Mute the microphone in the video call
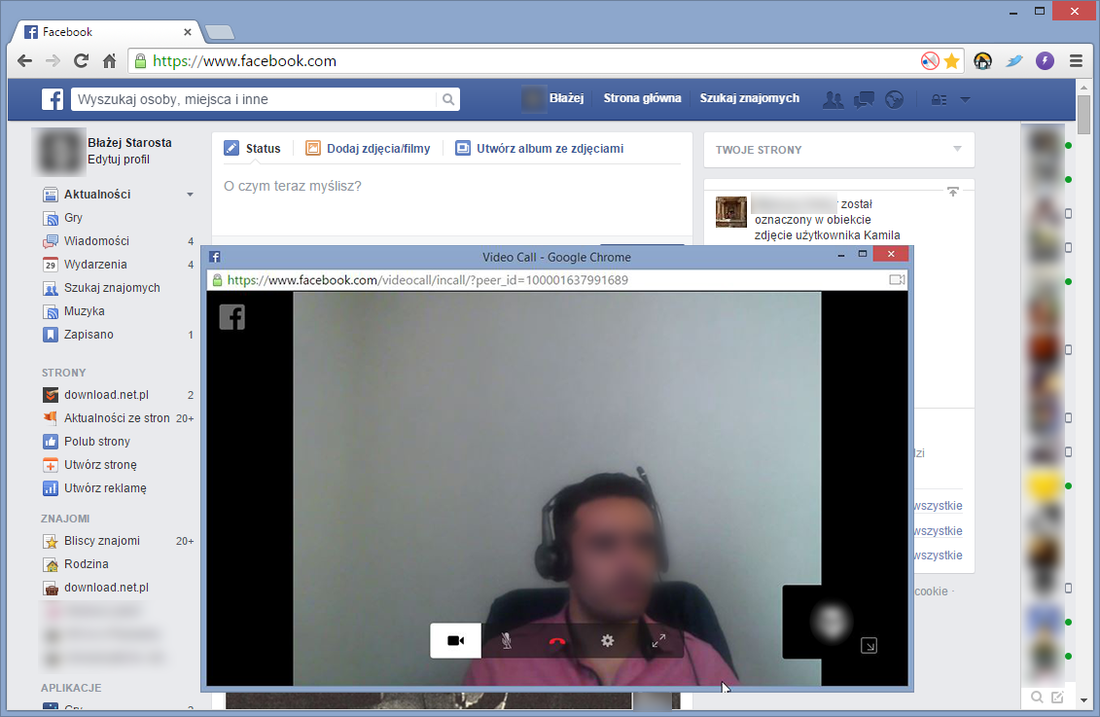Image resolution: width=1100 pixels, height=717 pixels. point(507,641)
